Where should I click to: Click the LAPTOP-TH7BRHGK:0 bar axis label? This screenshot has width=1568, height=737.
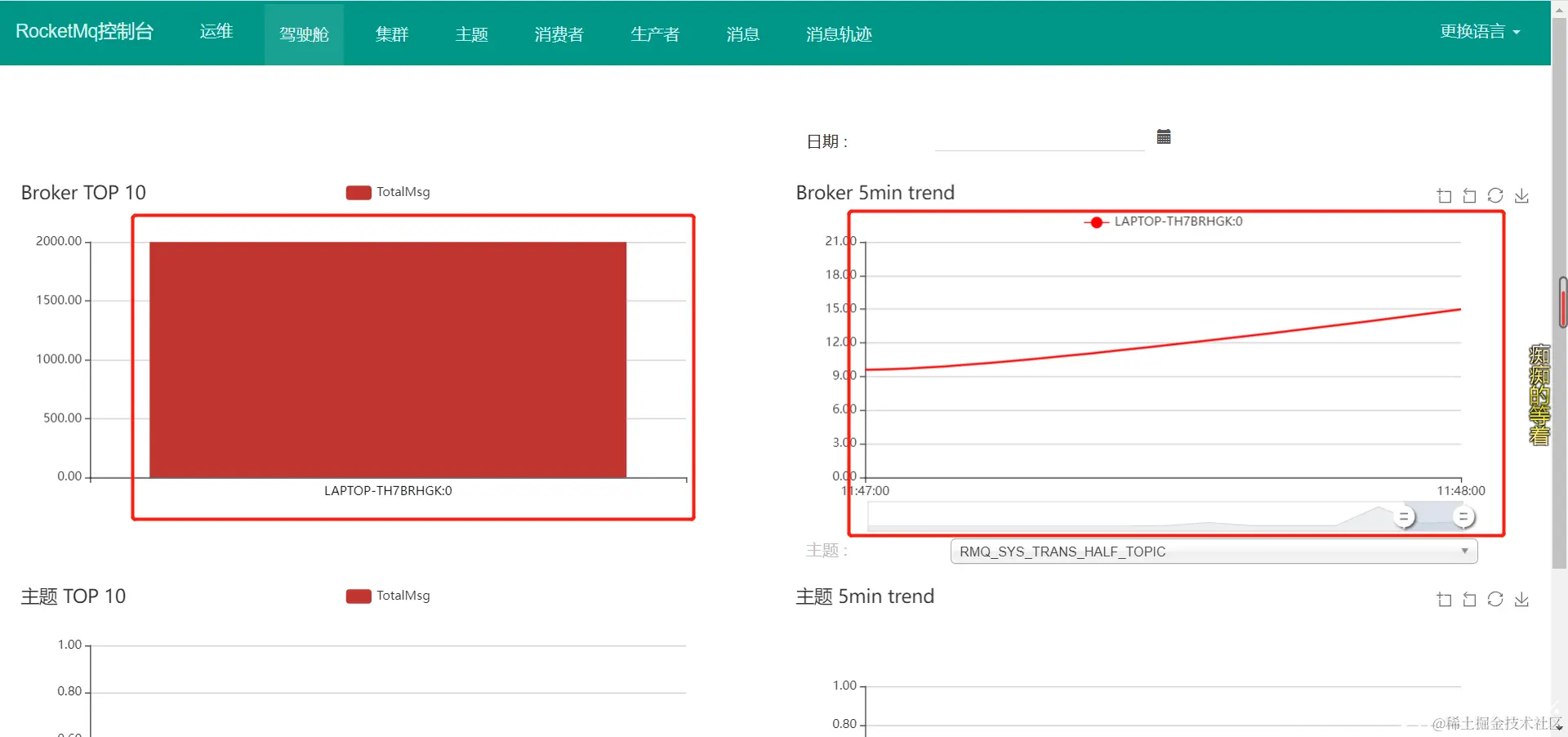[x=388, y=491]
